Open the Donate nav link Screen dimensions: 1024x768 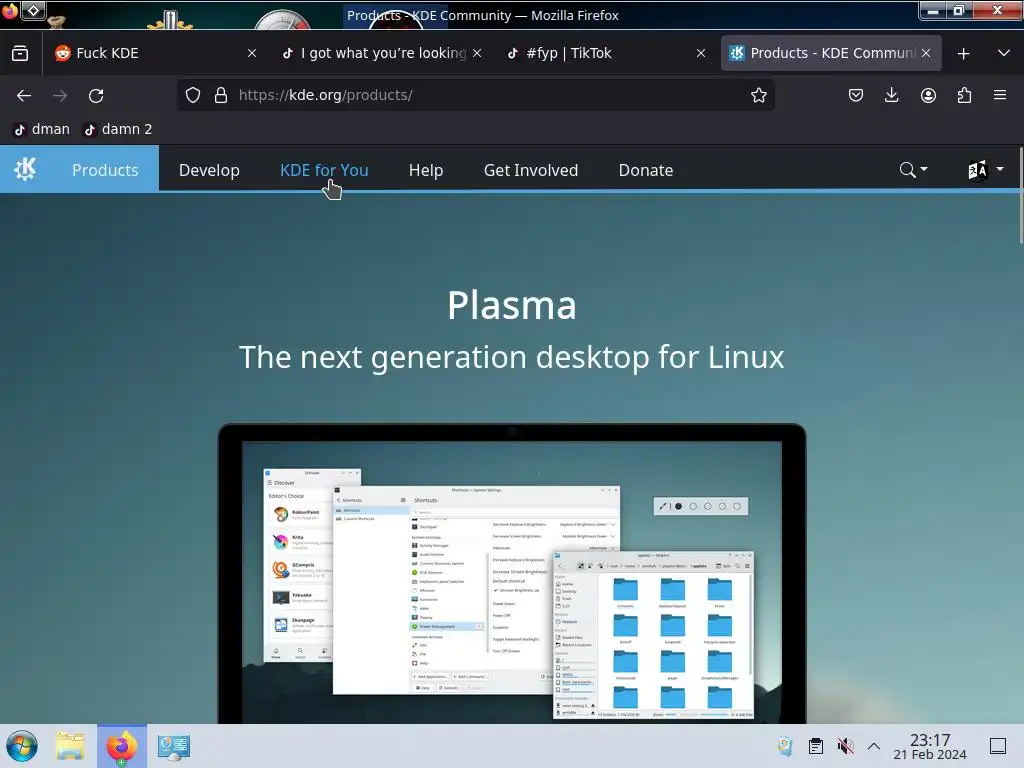pyautogui.click(x=646, y=170)
